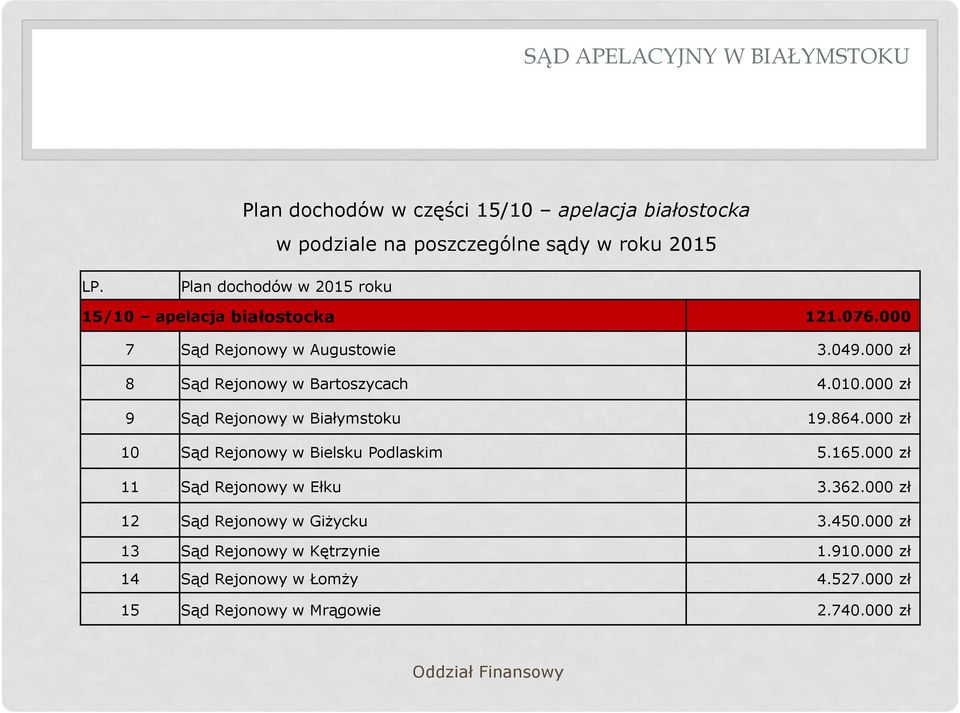This screenshot has height=713, width=960.
Task: Select 'Sąd Rejonowy w Bielsku Podlaskim' cell
Action: point(433,452)
